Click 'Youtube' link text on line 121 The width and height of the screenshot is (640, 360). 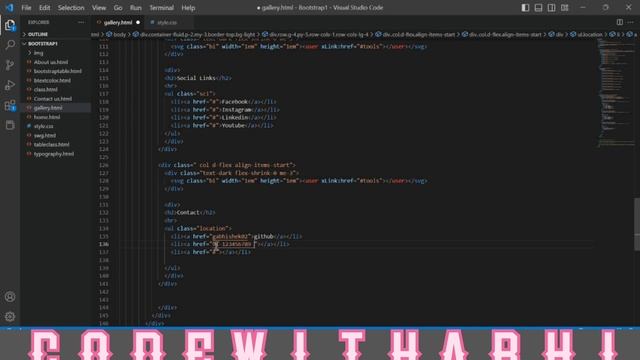233,126
